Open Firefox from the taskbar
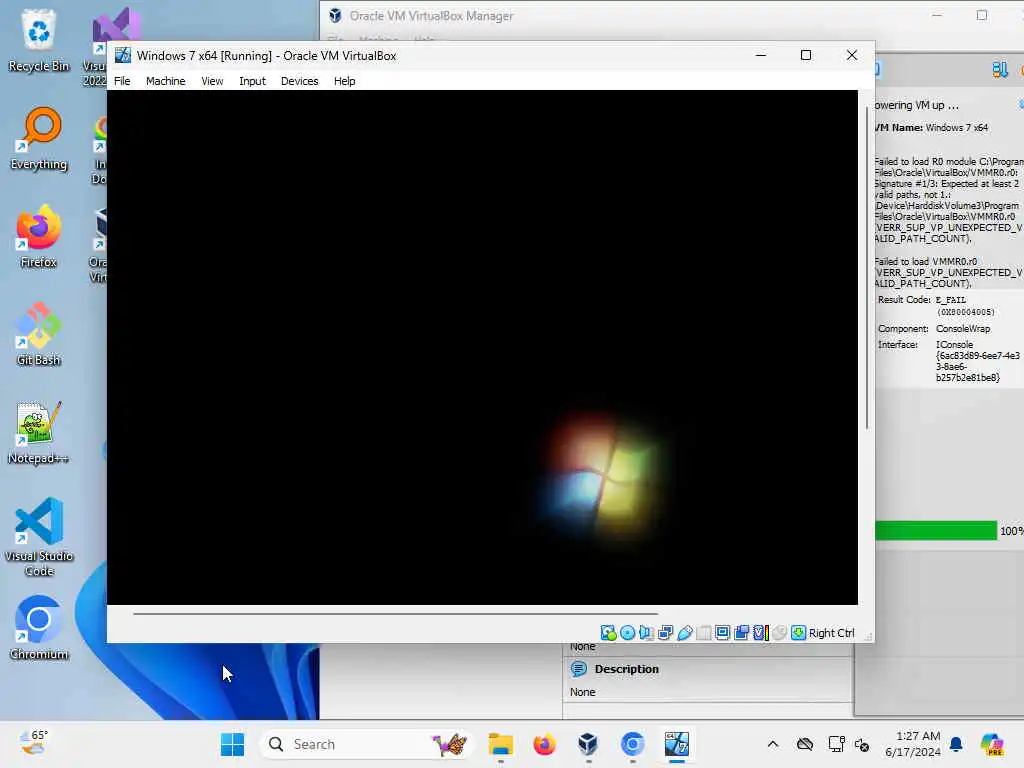 (x=544, y=744)
